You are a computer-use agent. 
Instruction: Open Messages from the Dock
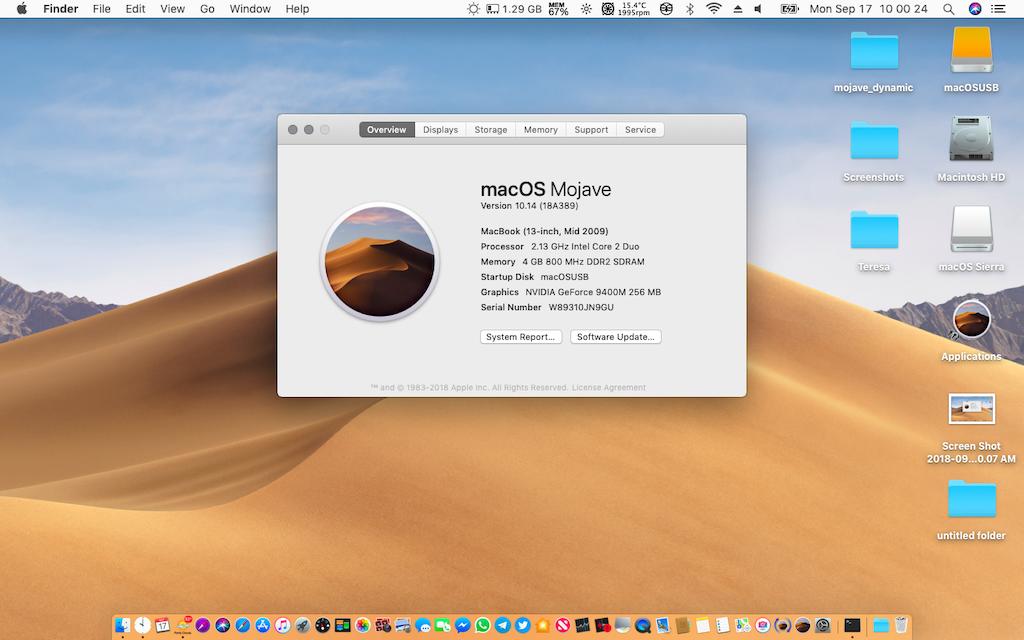tap(423, 626)
